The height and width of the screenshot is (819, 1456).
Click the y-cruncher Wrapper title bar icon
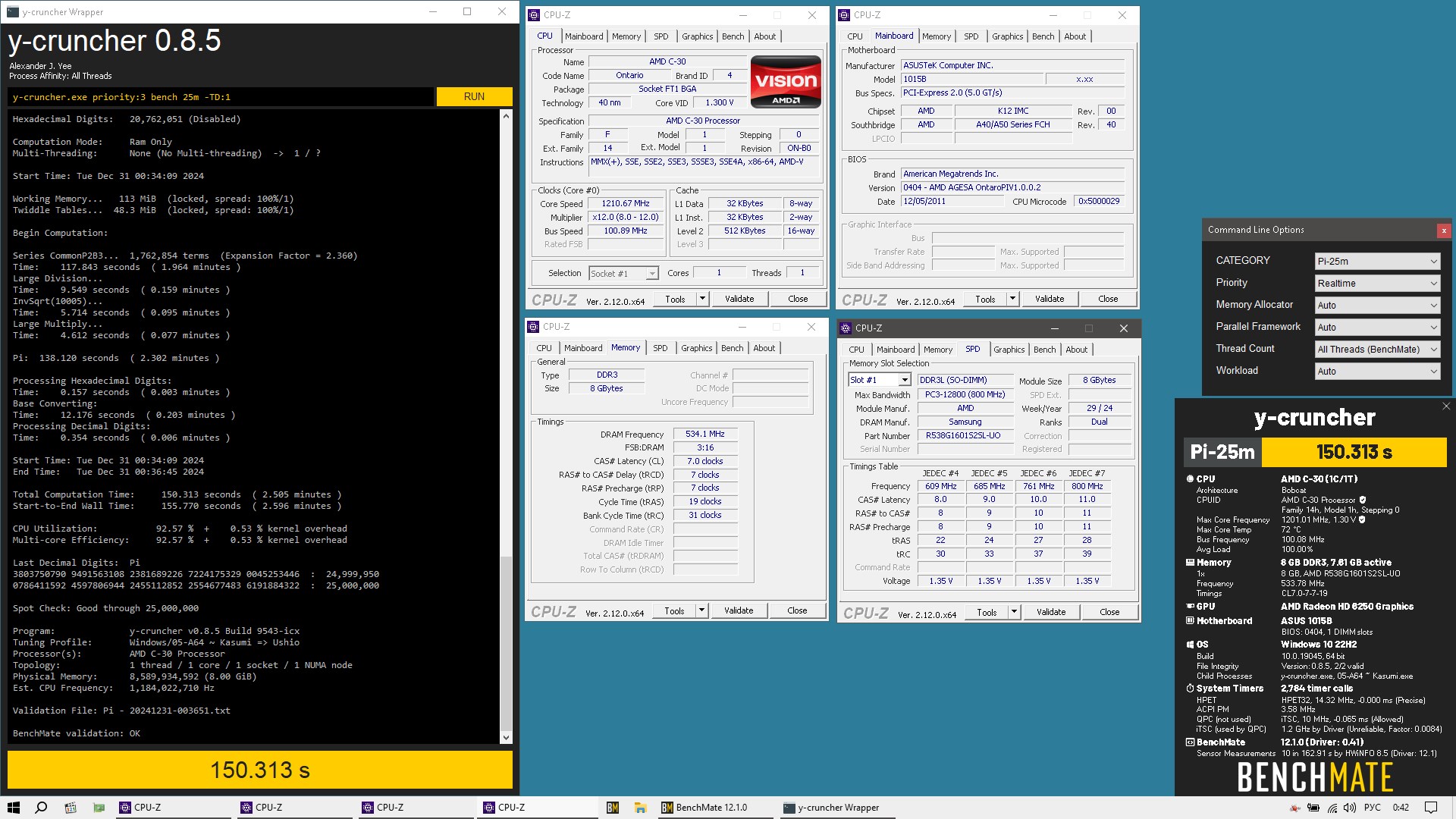pos(13,12)
